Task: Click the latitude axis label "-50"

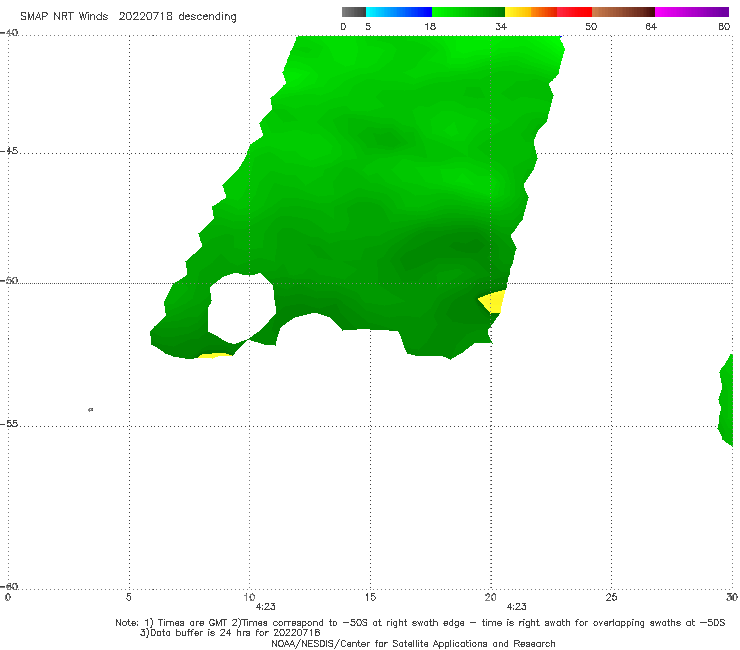Action: tap(9, 281)
